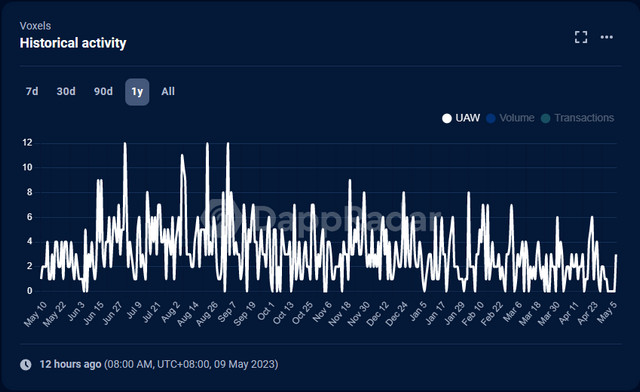Toggle the UAW series in the legend
640x392 pixels.
[x=461, y=118]
